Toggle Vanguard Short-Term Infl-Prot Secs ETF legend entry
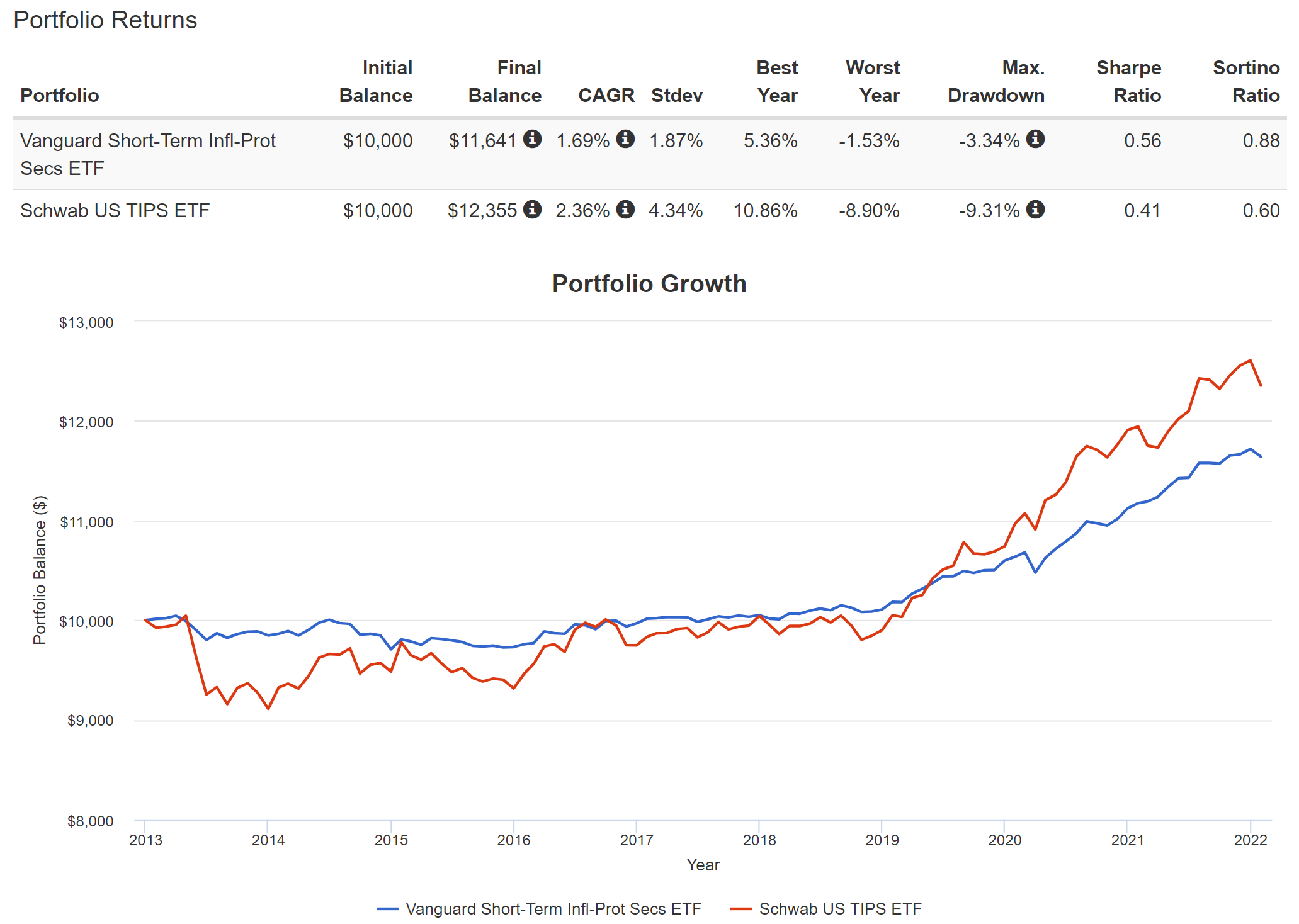The image size is (1299, 924). (x=539, y=909)
